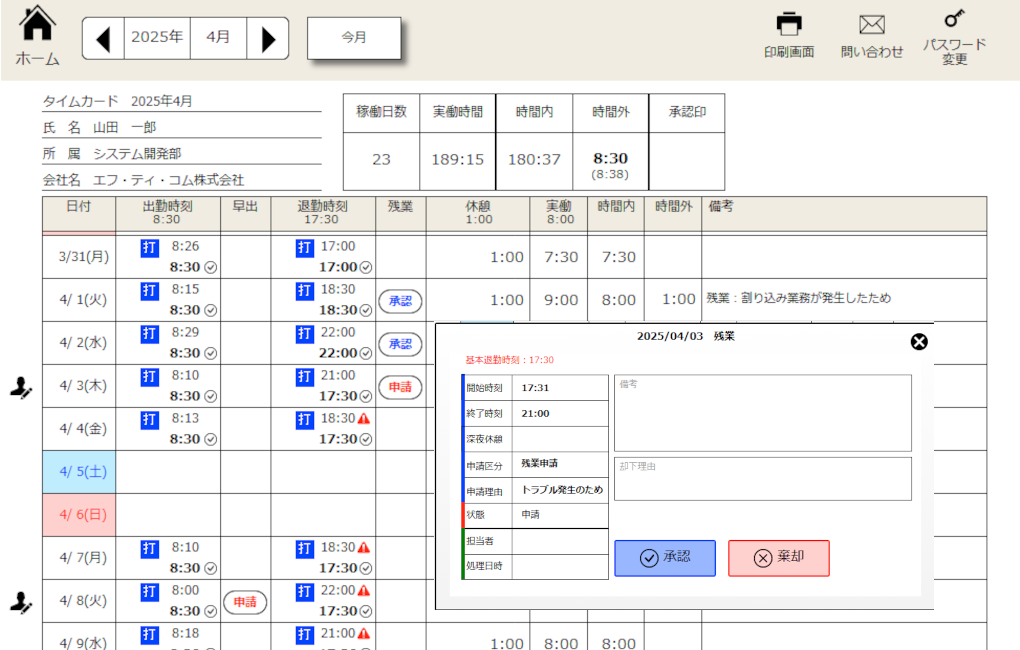The image size is (1020, 650).
Task: Click the 4/6(日) date cell
Action: [x=79, y=515]
